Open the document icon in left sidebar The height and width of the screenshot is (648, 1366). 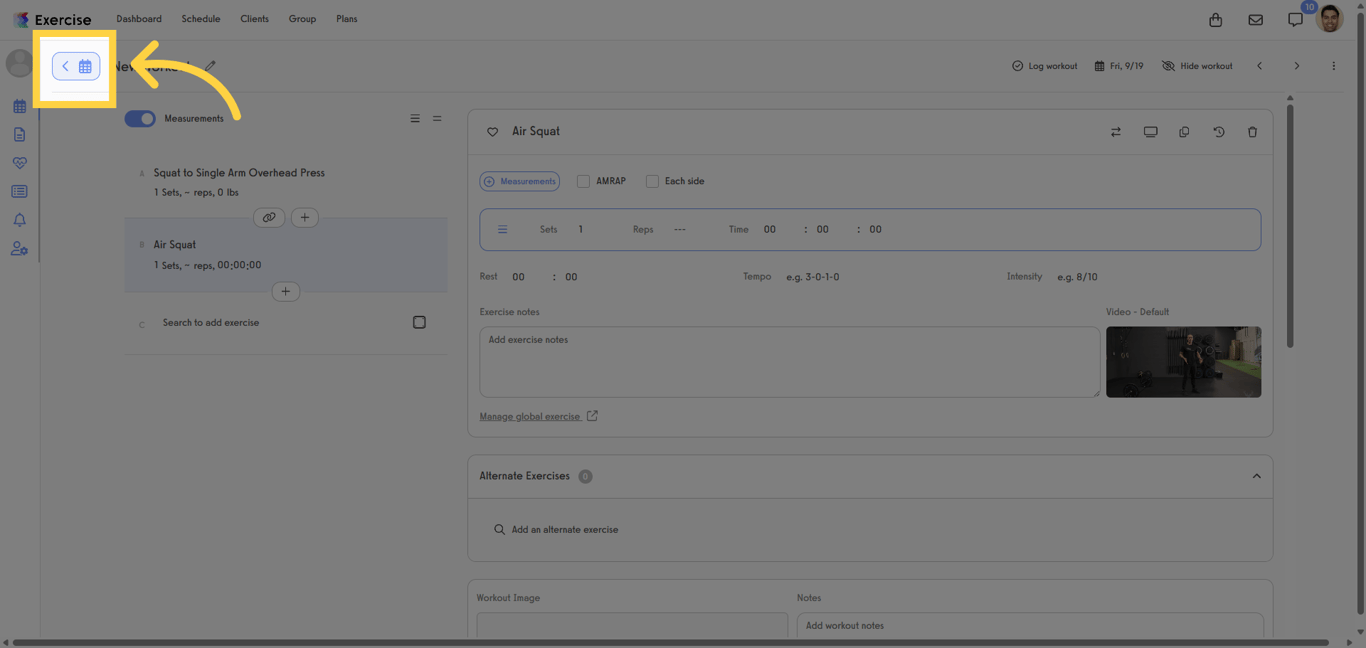[19, 134]
